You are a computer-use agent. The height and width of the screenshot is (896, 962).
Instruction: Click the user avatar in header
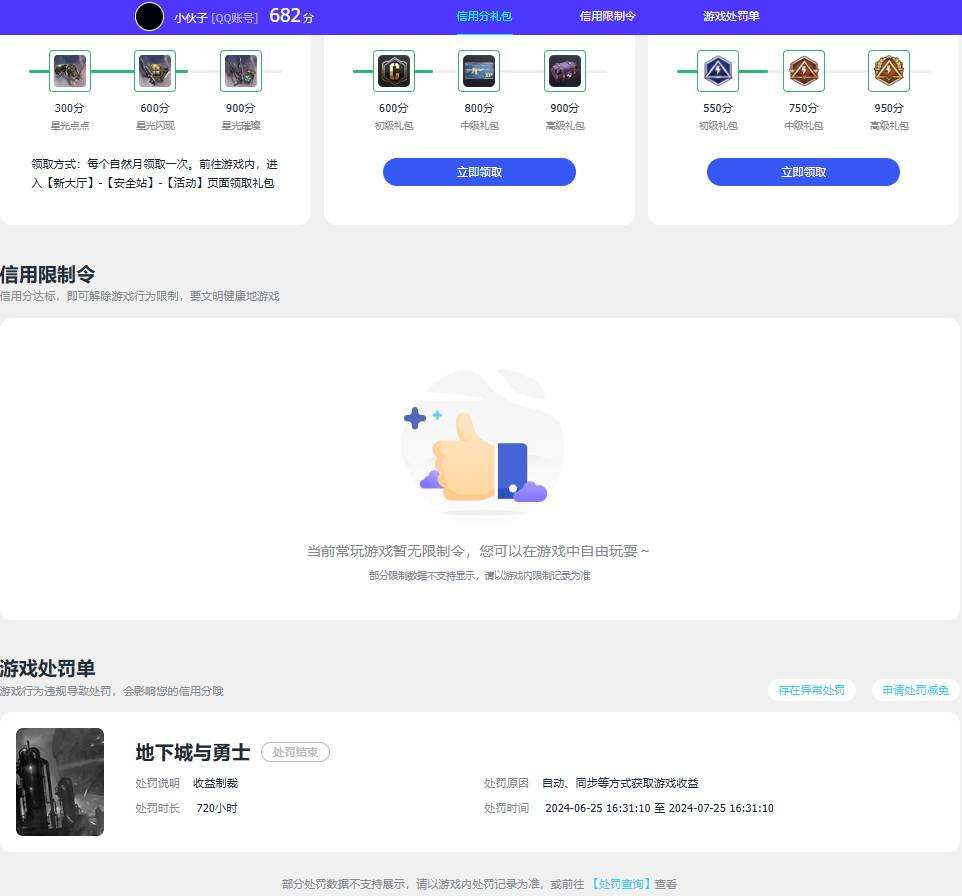click(x=149, y=17)
